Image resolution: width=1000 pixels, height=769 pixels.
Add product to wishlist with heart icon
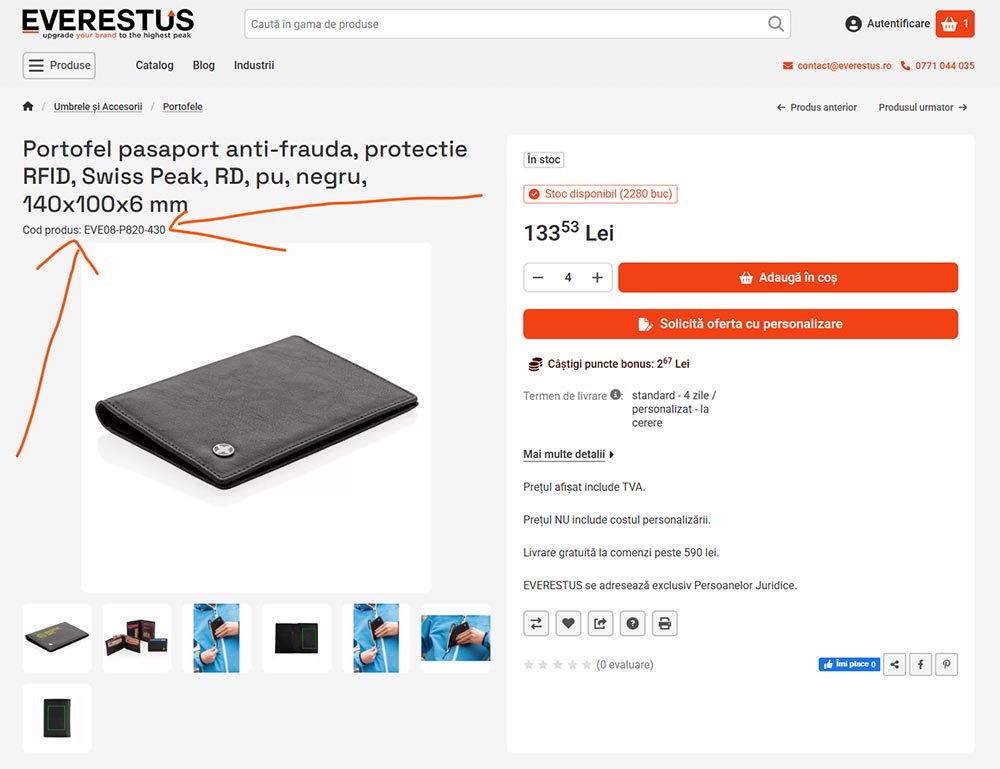tap(568, 623)
